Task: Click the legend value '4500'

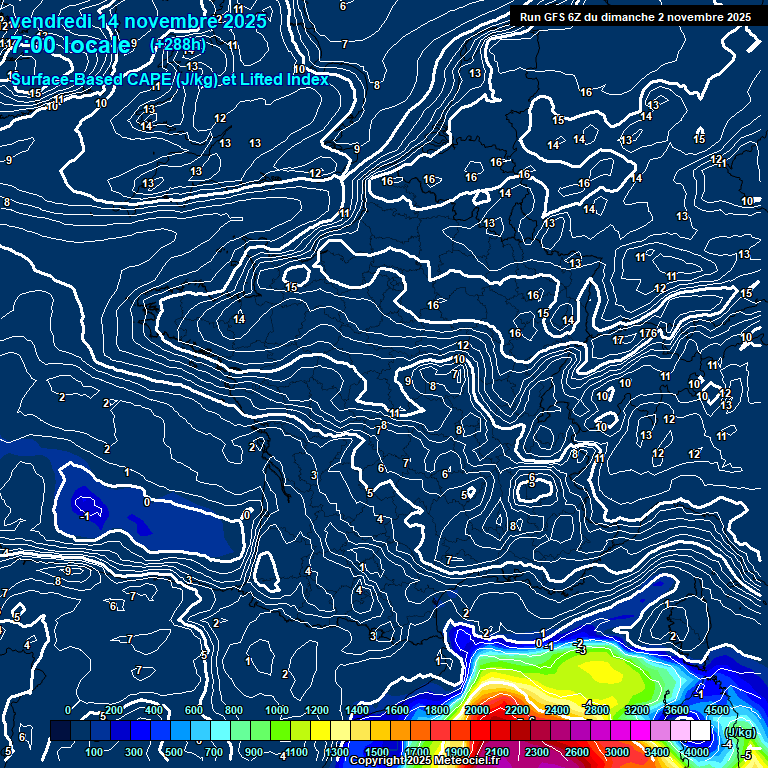Action: pos(717,710)
